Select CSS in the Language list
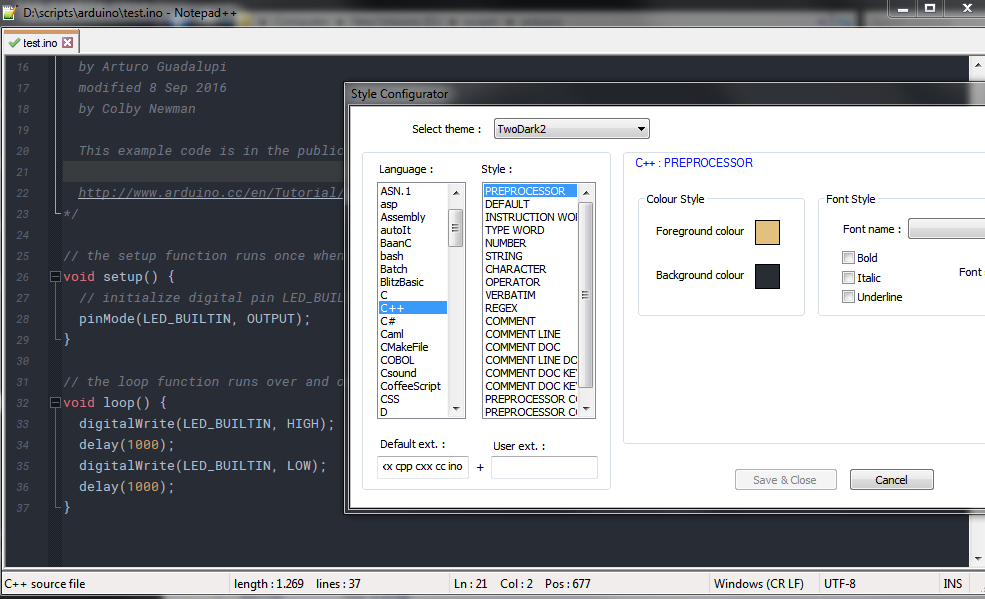Image resolution: width=985 pixels, height=599 pixels. pos(389,399)
